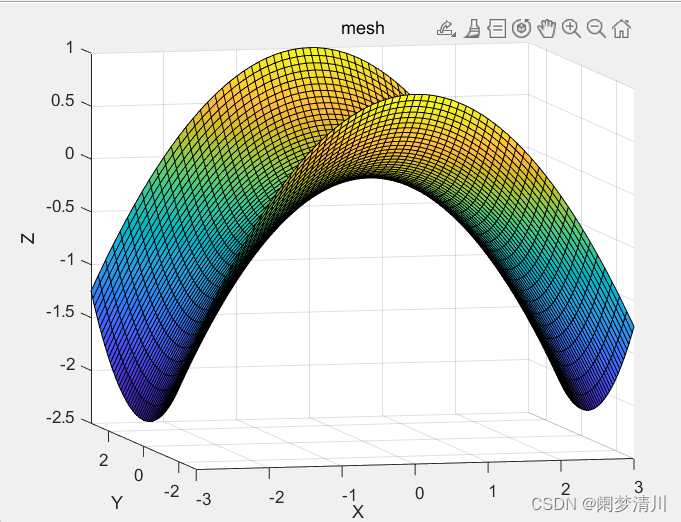Click Y-axis tick label 0
The image size is (681, 522).
139,475
